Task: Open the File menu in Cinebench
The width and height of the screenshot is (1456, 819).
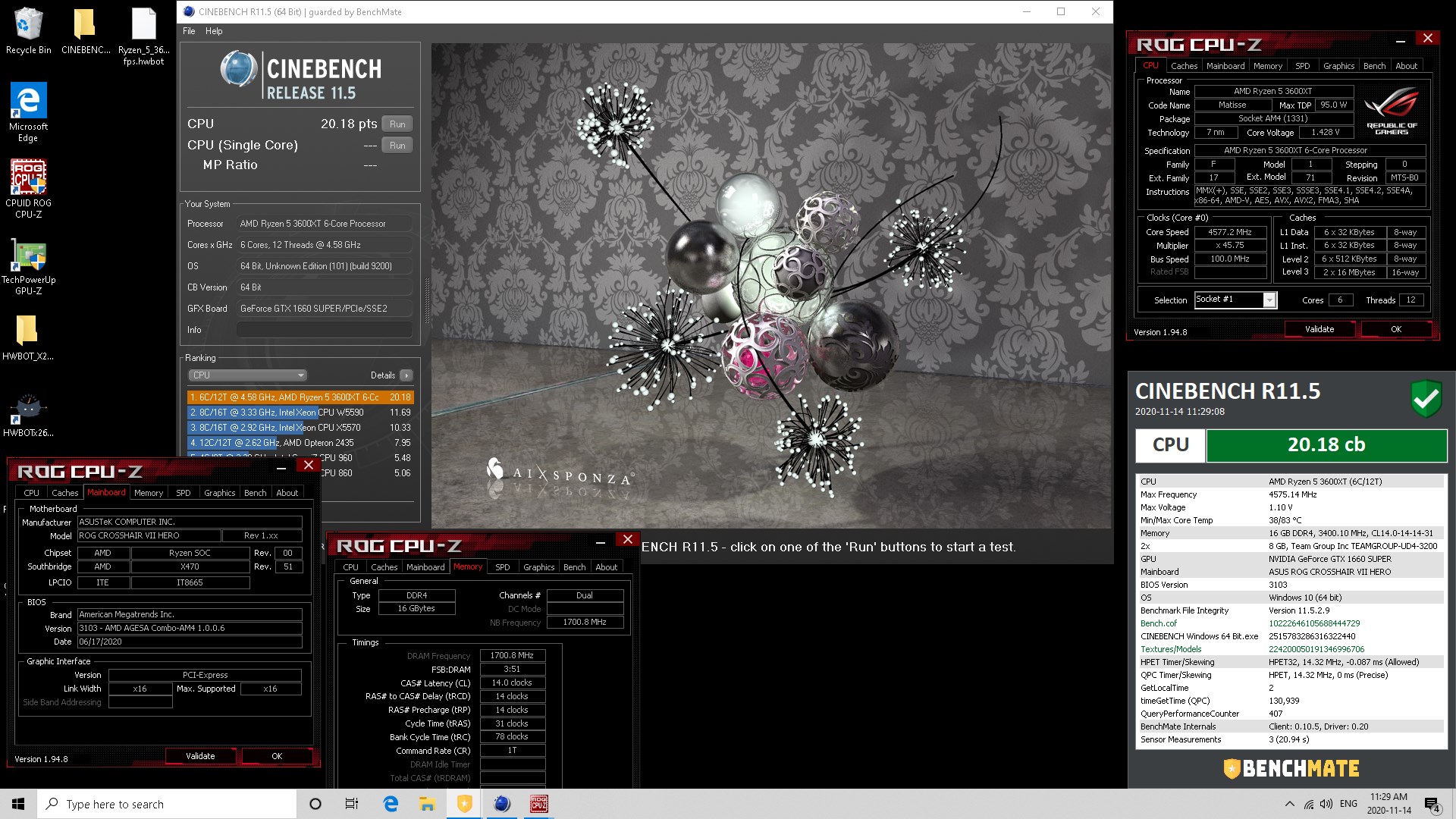Action: [189, 31]
